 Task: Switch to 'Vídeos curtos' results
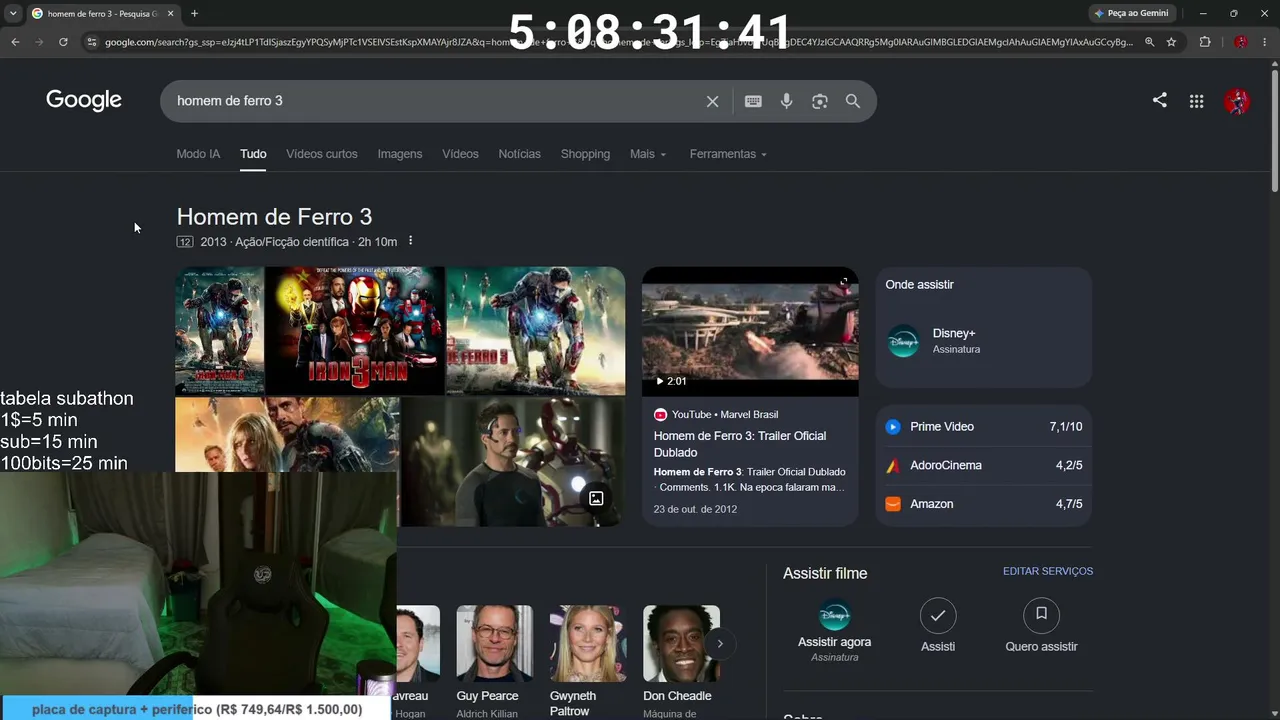point(322,154)
